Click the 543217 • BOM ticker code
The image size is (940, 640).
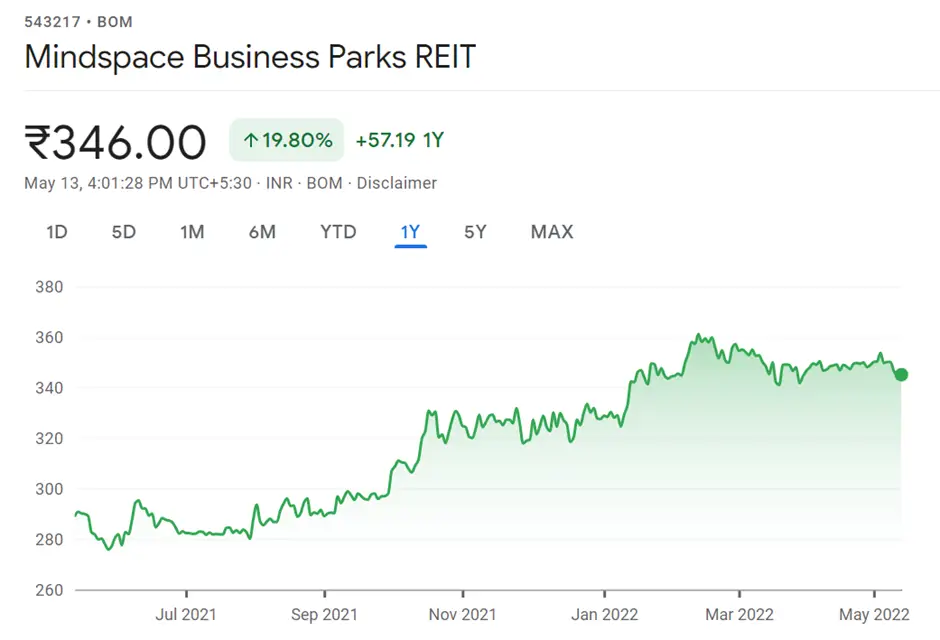tap(78, 22)
